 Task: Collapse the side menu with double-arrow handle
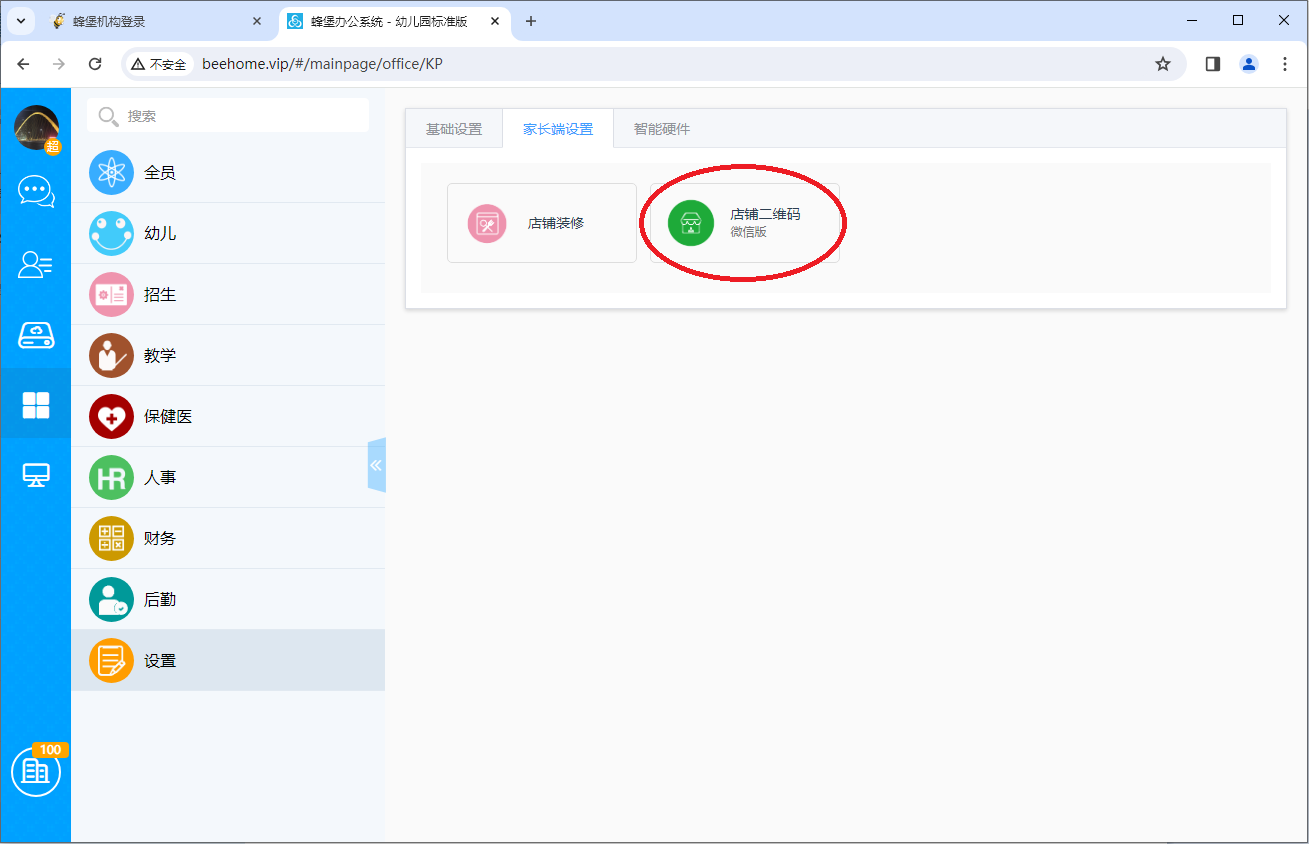tap(376, 465)
